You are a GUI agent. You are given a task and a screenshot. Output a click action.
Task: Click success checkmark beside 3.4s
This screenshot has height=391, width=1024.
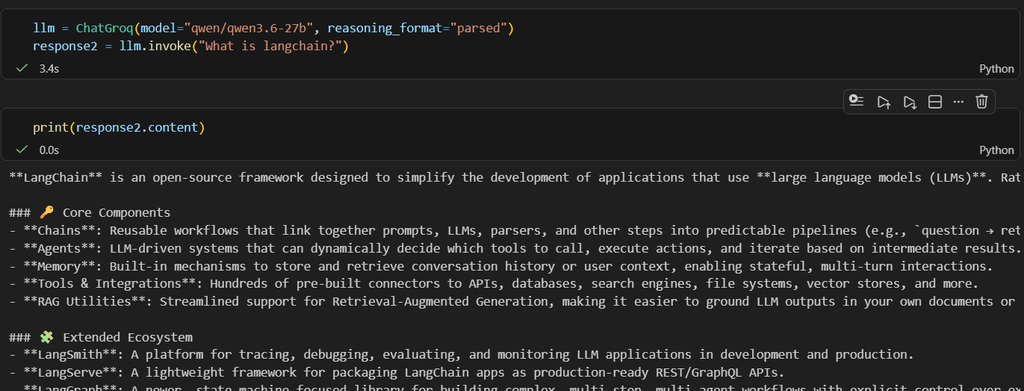point(22,68)
